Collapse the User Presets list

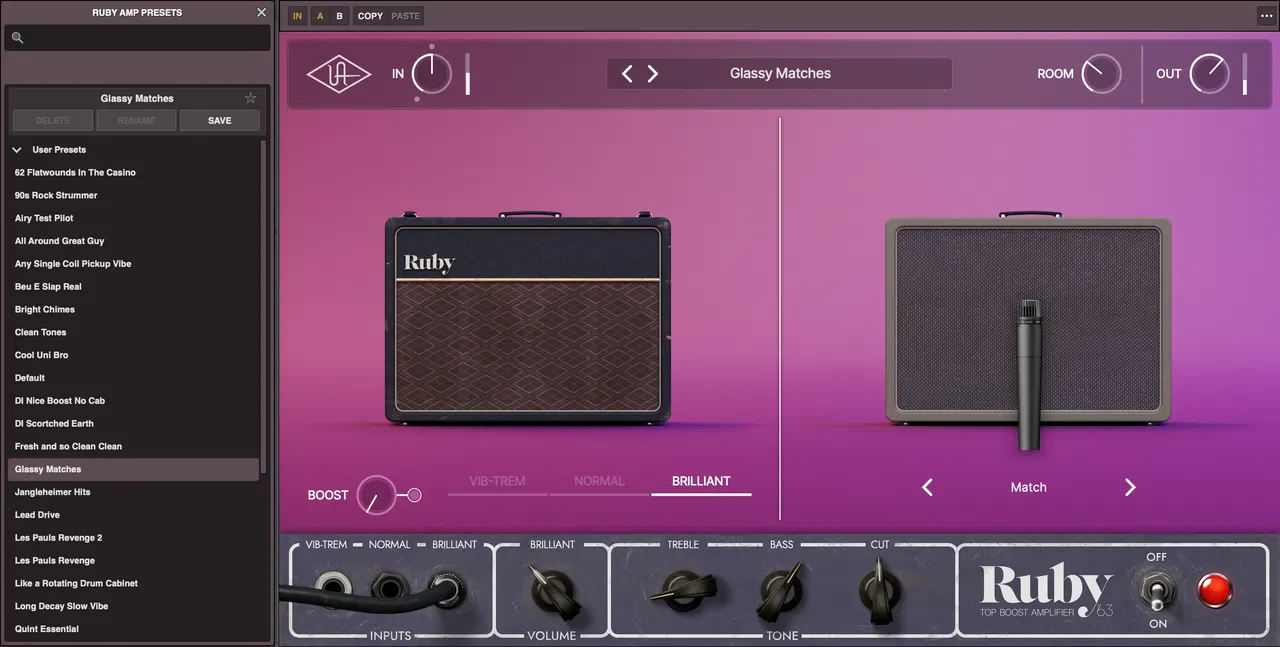click(16, 149)
